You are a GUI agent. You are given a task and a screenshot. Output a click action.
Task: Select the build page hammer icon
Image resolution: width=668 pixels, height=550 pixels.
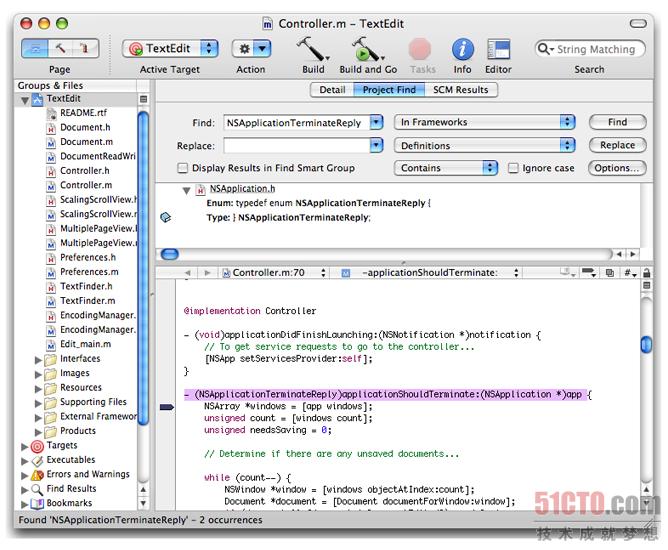tap(60, 49)
